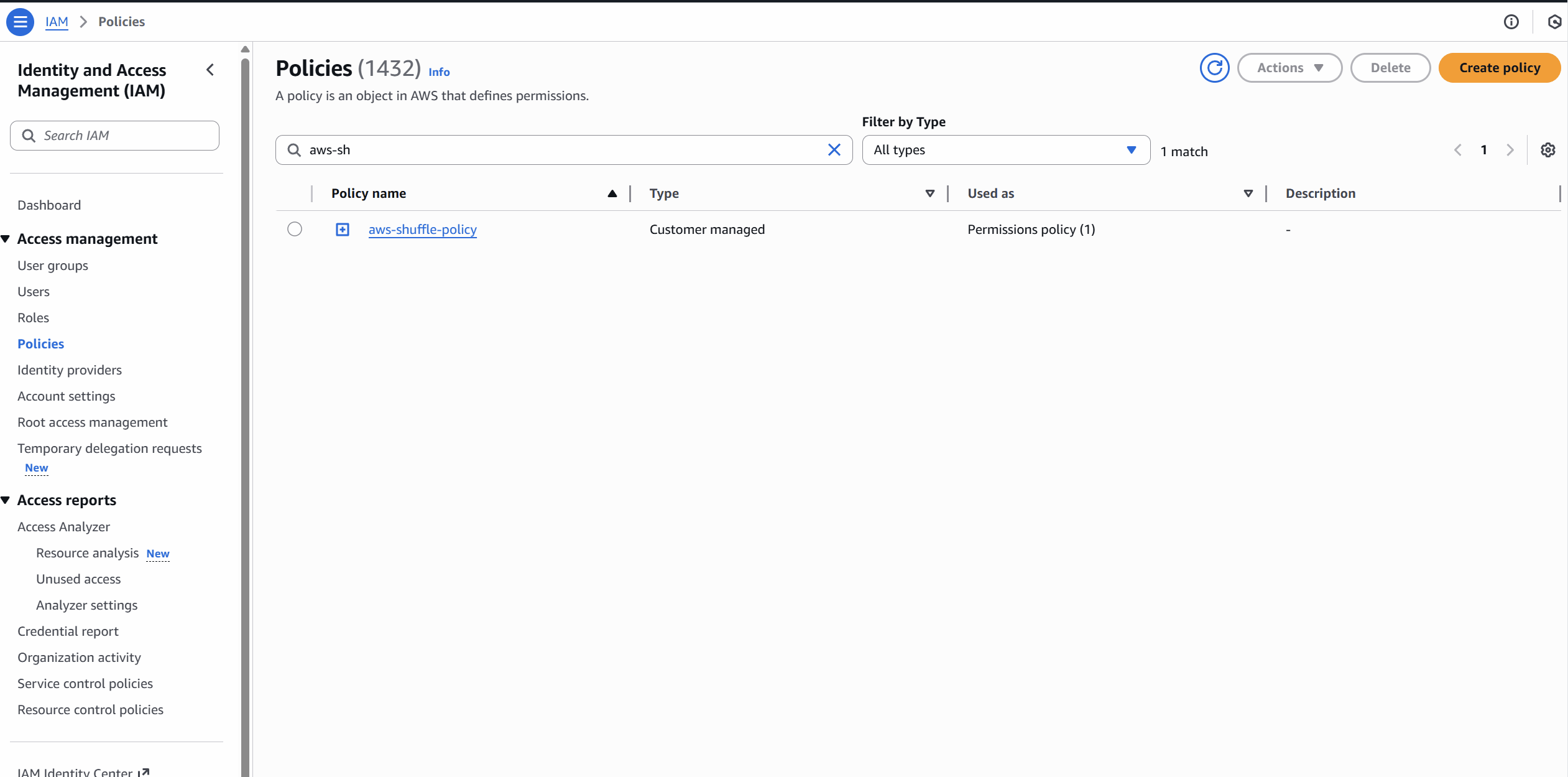Click the Create policy button

pyautogui.click(x=1500, y=68)
